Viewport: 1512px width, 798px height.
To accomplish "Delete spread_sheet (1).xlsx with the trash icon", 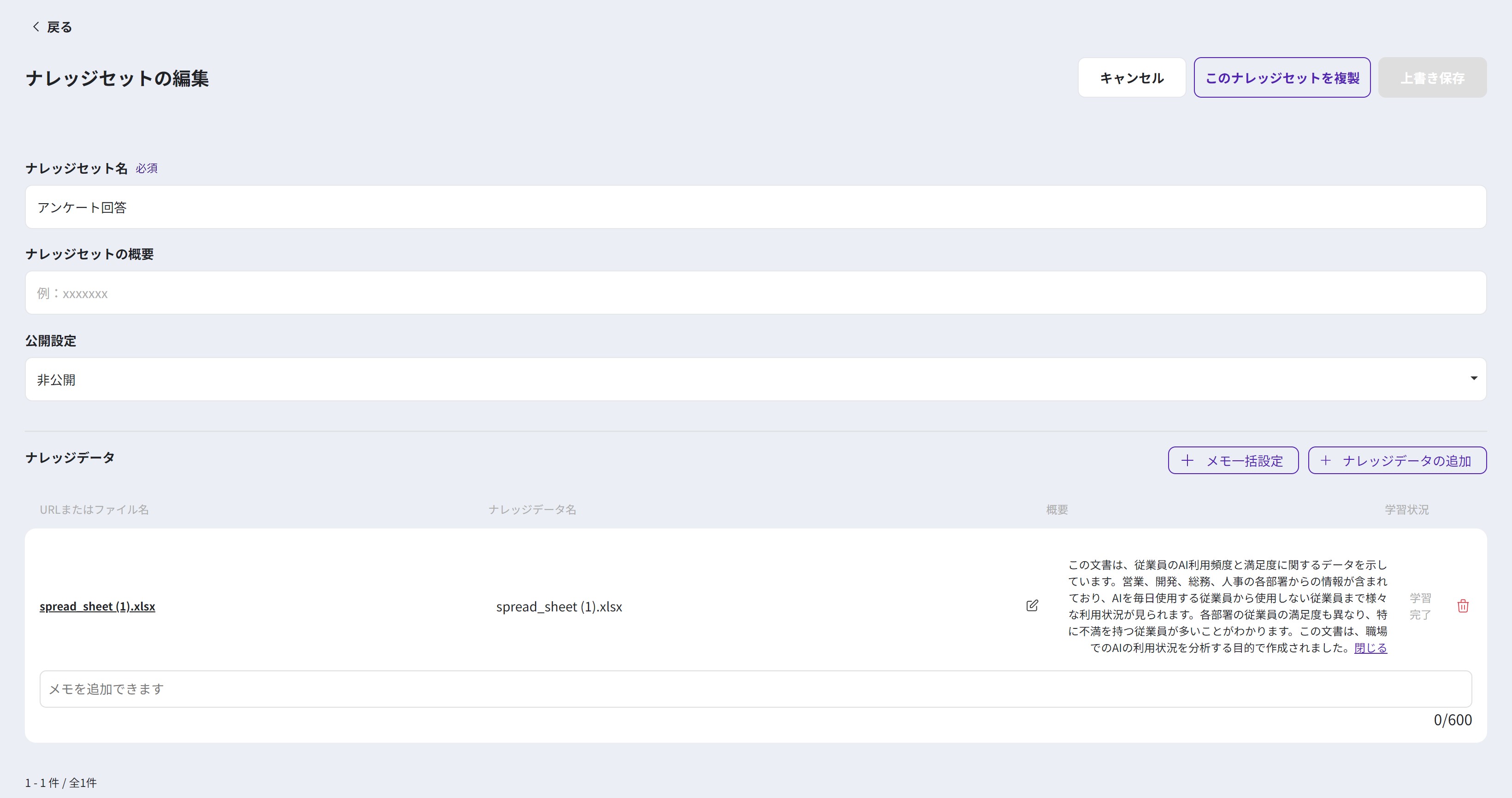I will click(x=1463, y=606).
